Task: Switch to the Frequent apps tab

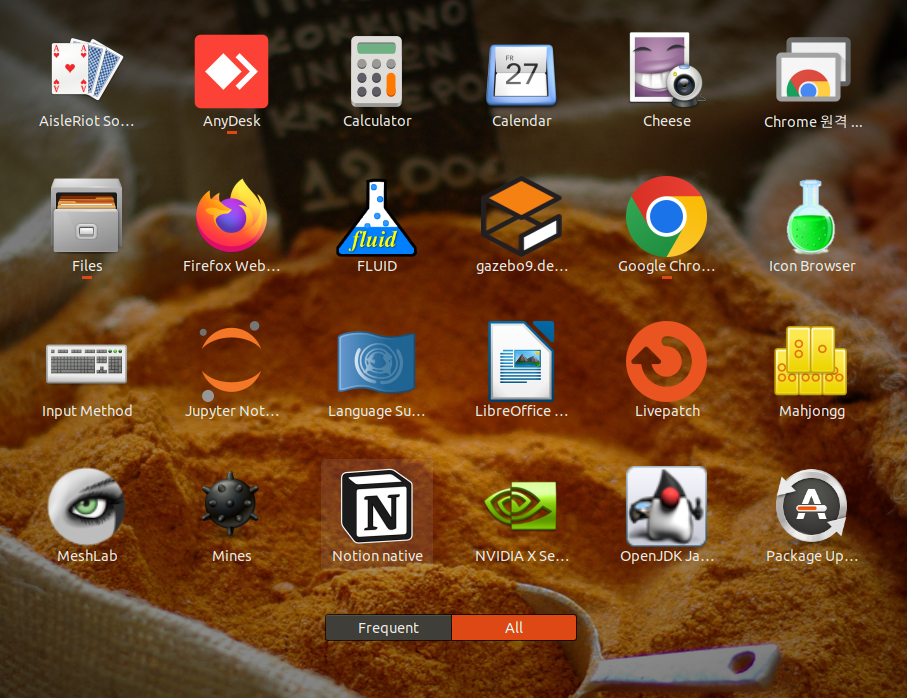Action: tap(388, 628)
